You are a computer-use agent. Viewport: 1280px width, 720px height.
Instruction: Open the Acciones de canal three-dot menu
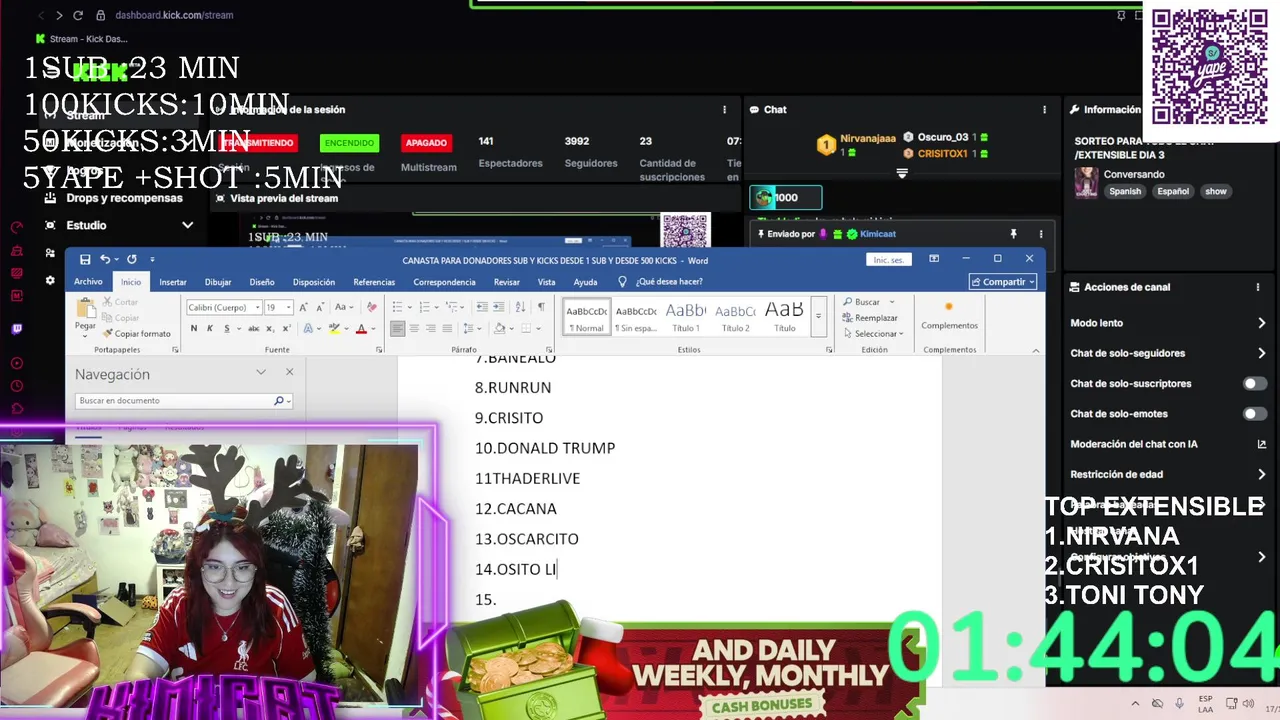click(x=1258, y=287)
